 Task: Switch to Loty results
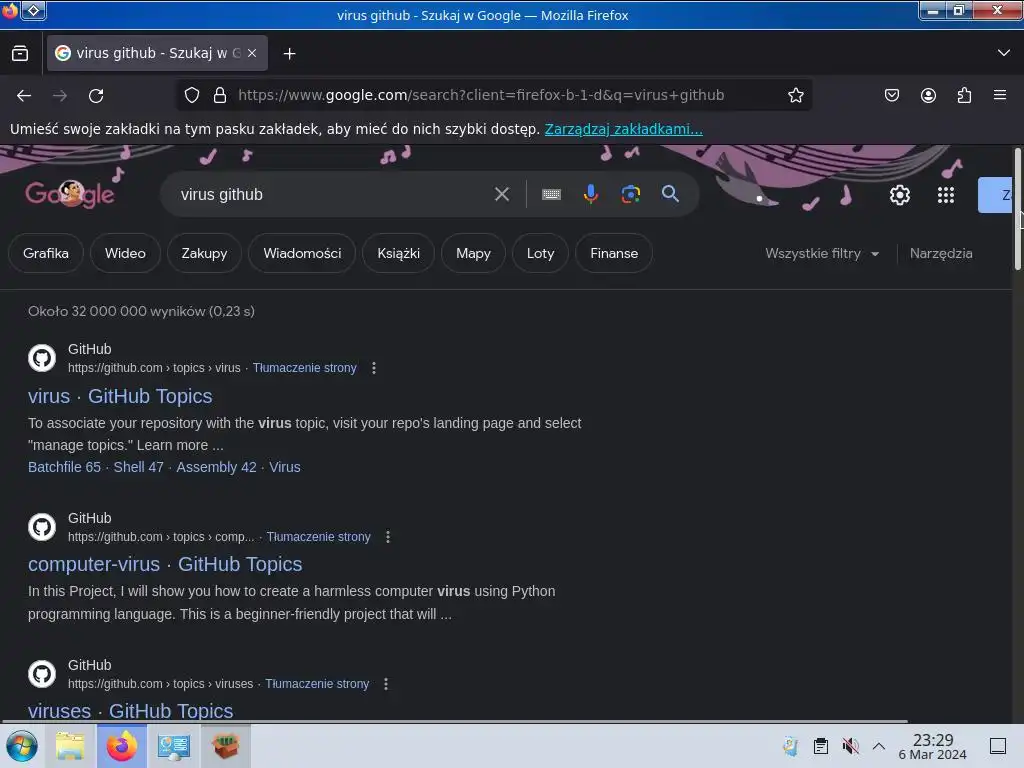[x=541, y=253]
